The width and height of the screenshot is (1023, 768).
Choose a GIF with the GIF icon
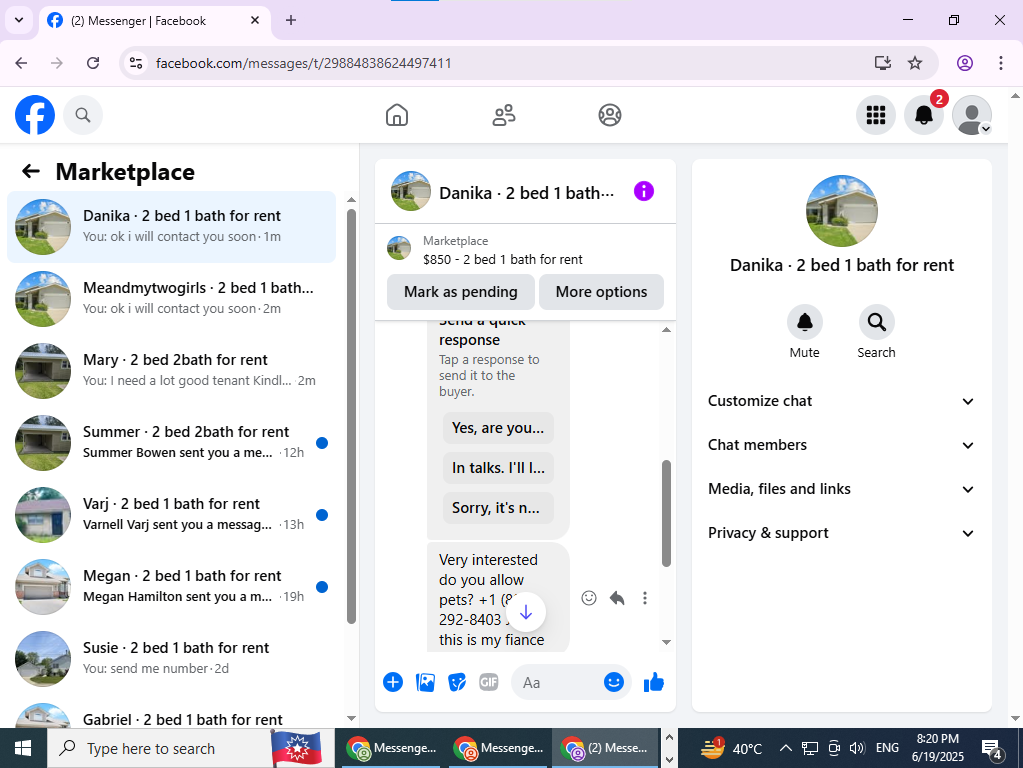[x=489, y=683]
